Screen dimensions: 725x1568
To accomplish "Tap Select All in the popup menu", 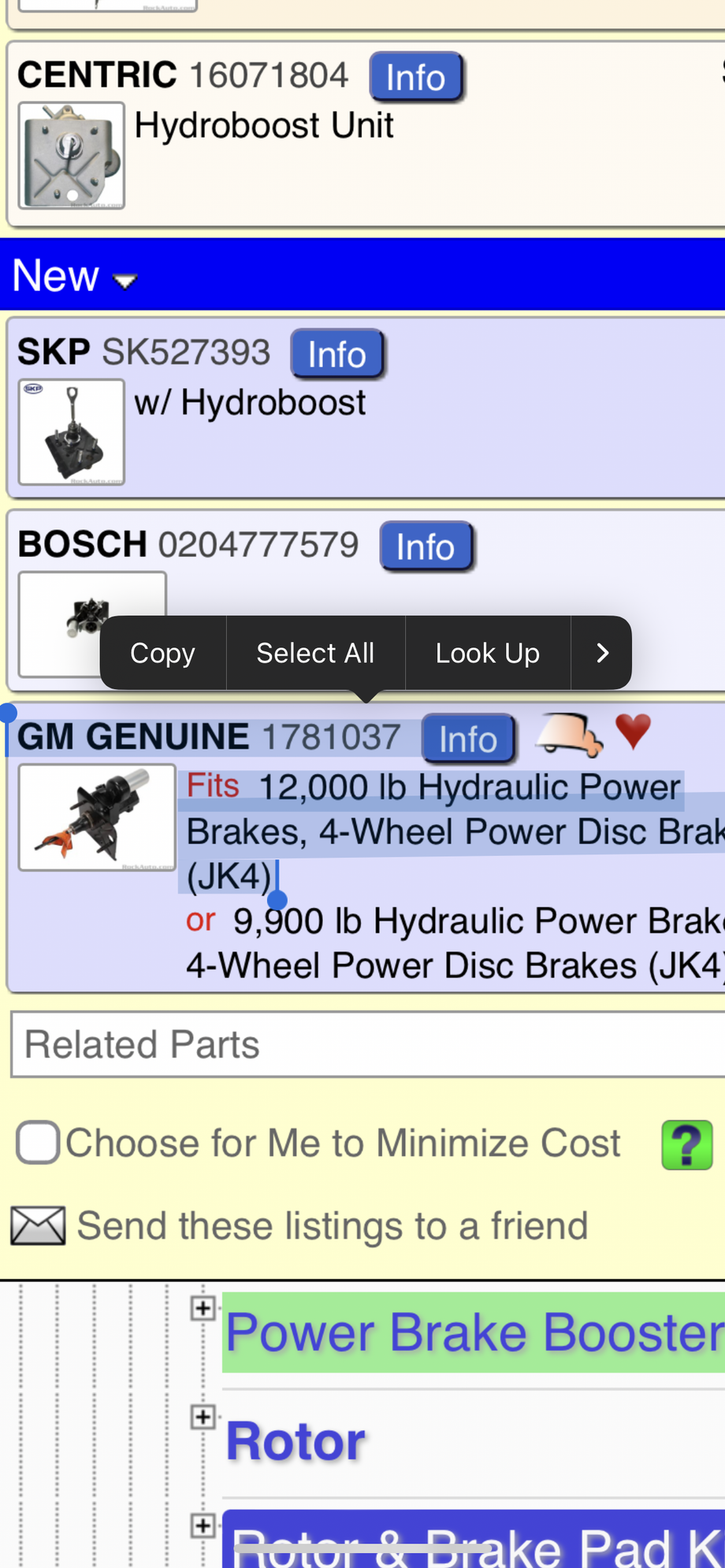I will [315, 653].
